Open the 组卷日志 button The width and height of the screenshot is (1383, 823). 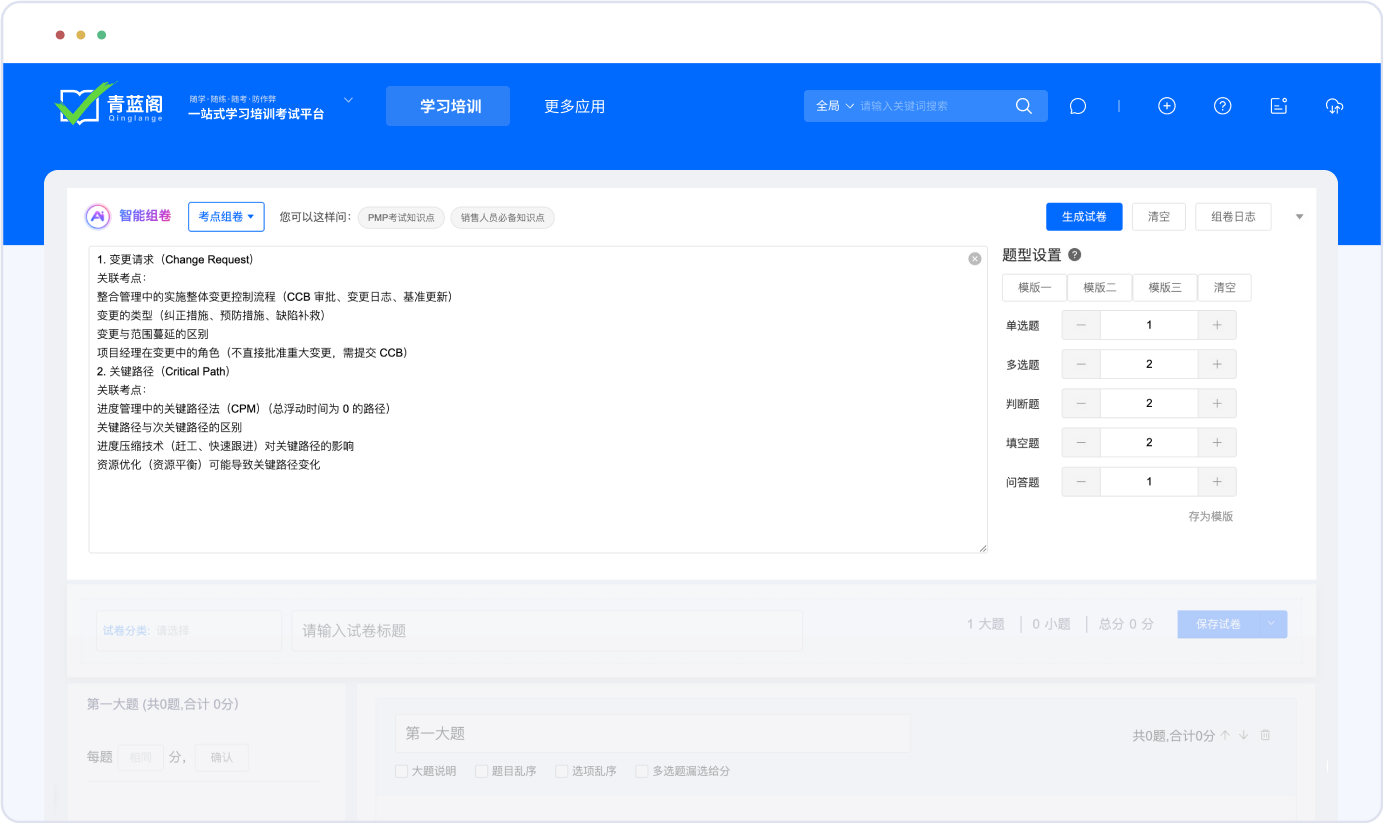(x=1232, y=217)
